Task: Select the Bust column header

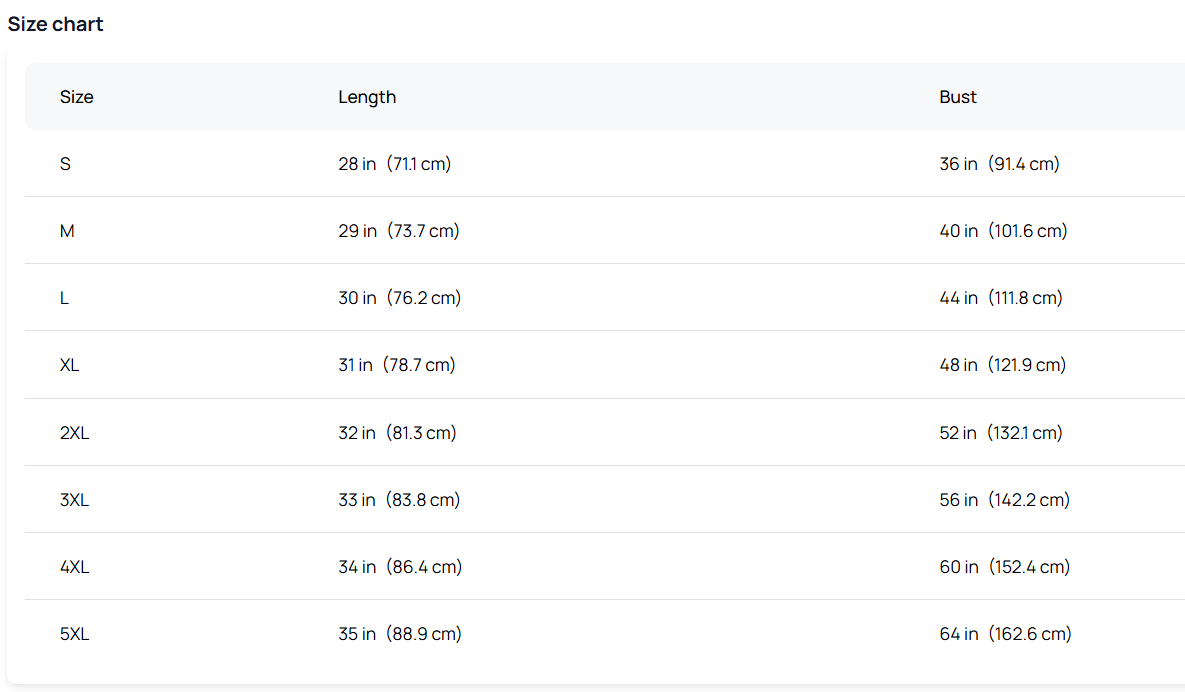Action: (x=958, y=97)
